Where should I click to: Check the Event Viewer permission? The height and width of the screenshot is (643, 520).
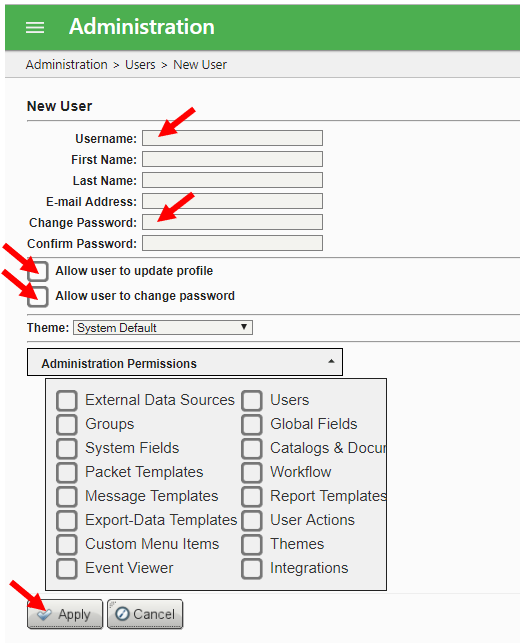click(x=67, y=568)
